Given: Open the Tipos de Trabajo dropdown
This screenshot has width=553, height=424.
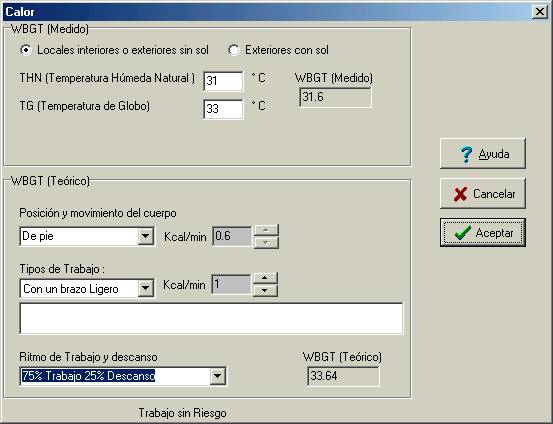Looking at the screenshot, I should click(146, 289).
